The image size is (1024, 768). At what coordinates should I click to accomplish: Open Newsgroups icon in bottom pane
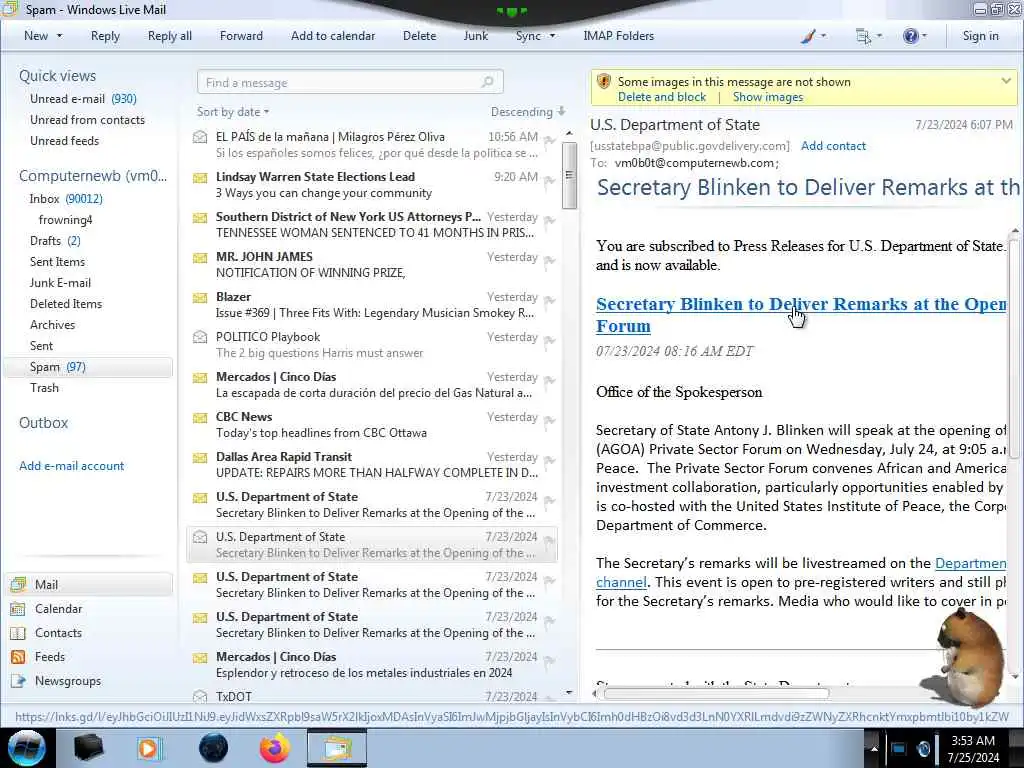[x=18, y=681]
